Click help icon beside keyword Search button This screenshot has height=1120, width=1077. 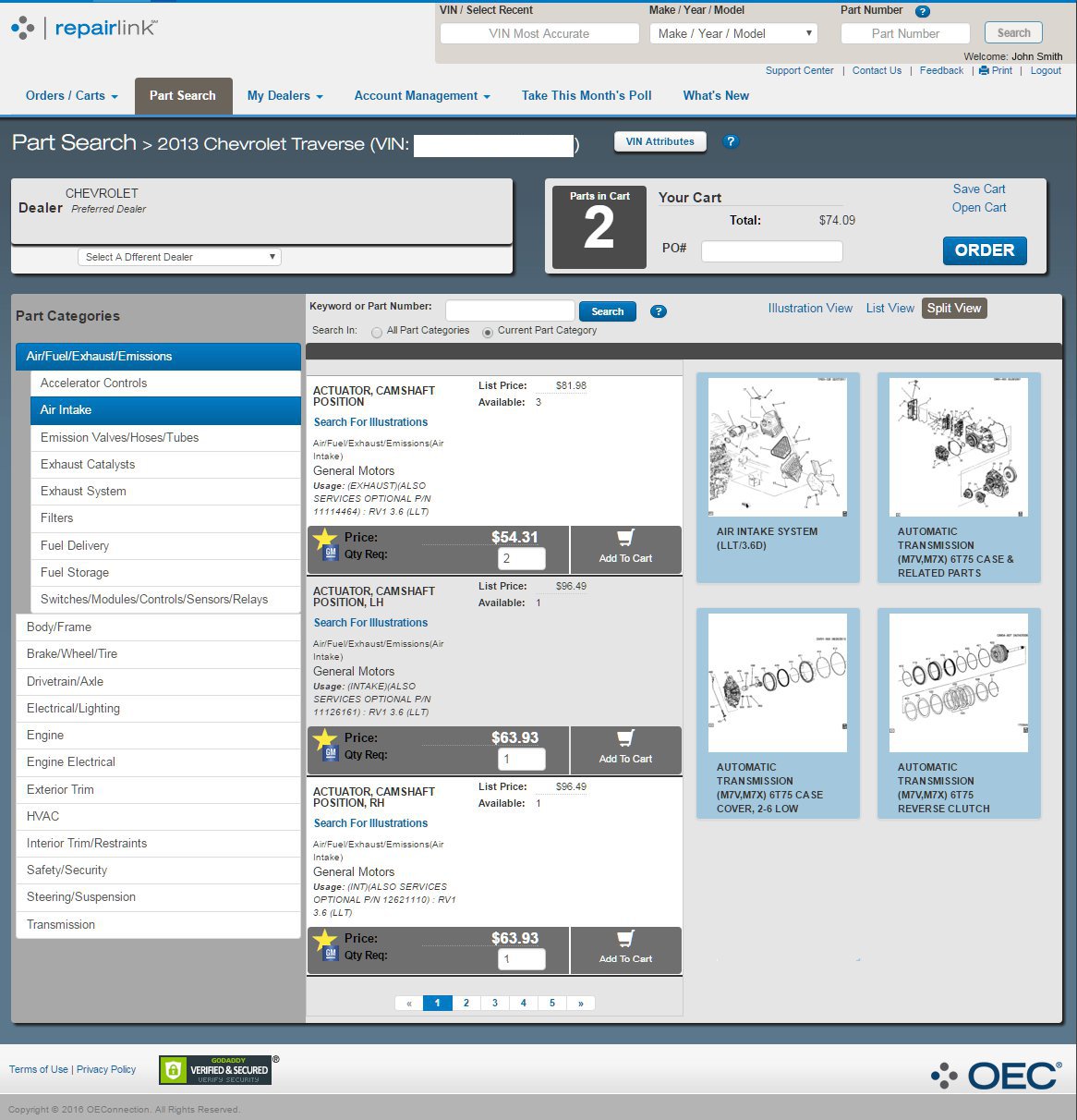click(659, 311)
